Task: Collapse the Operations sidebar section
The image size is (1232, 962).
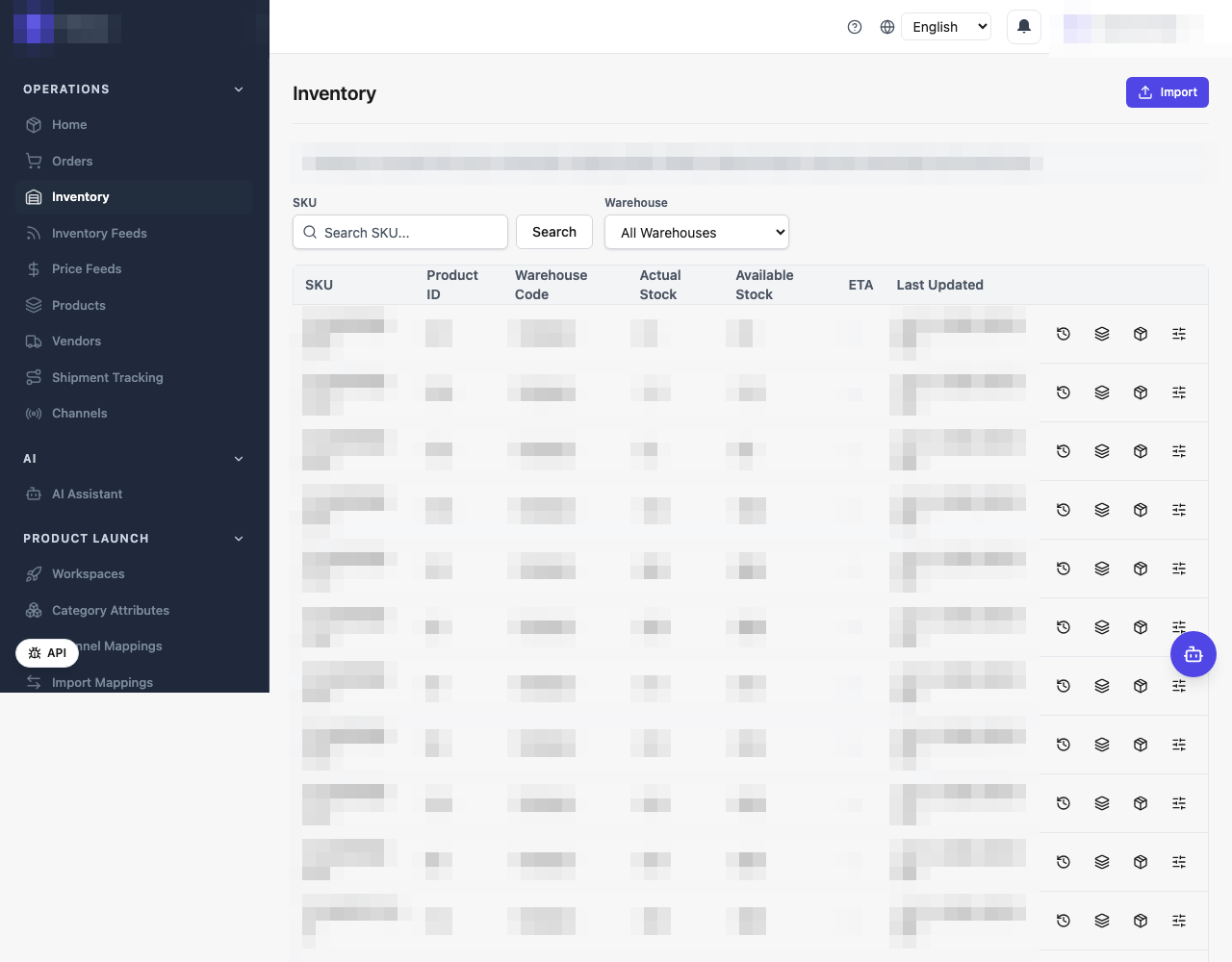Action: pos(239,89)
